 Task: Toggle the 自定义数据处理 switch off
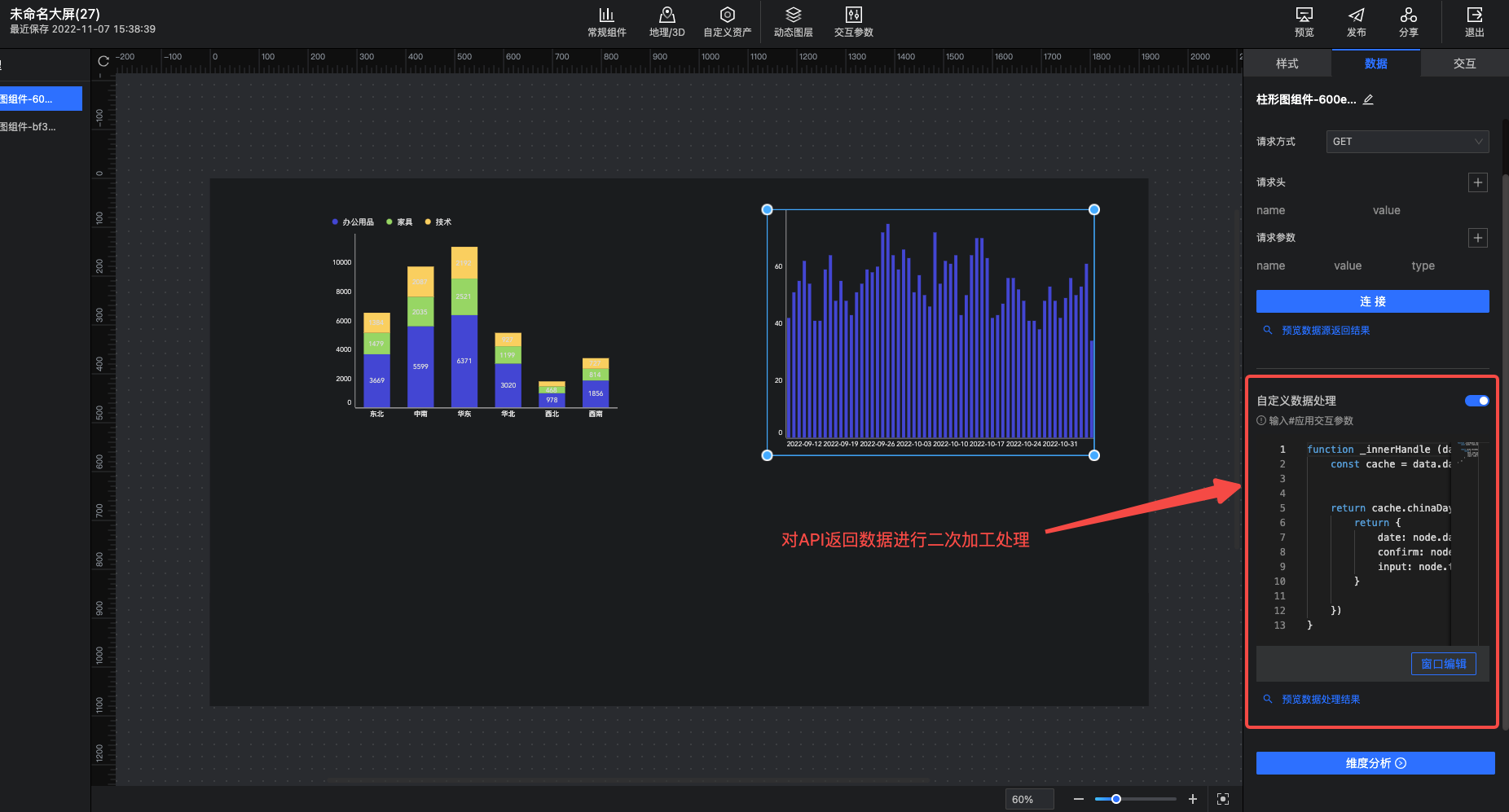click(x=1476, y=401)
